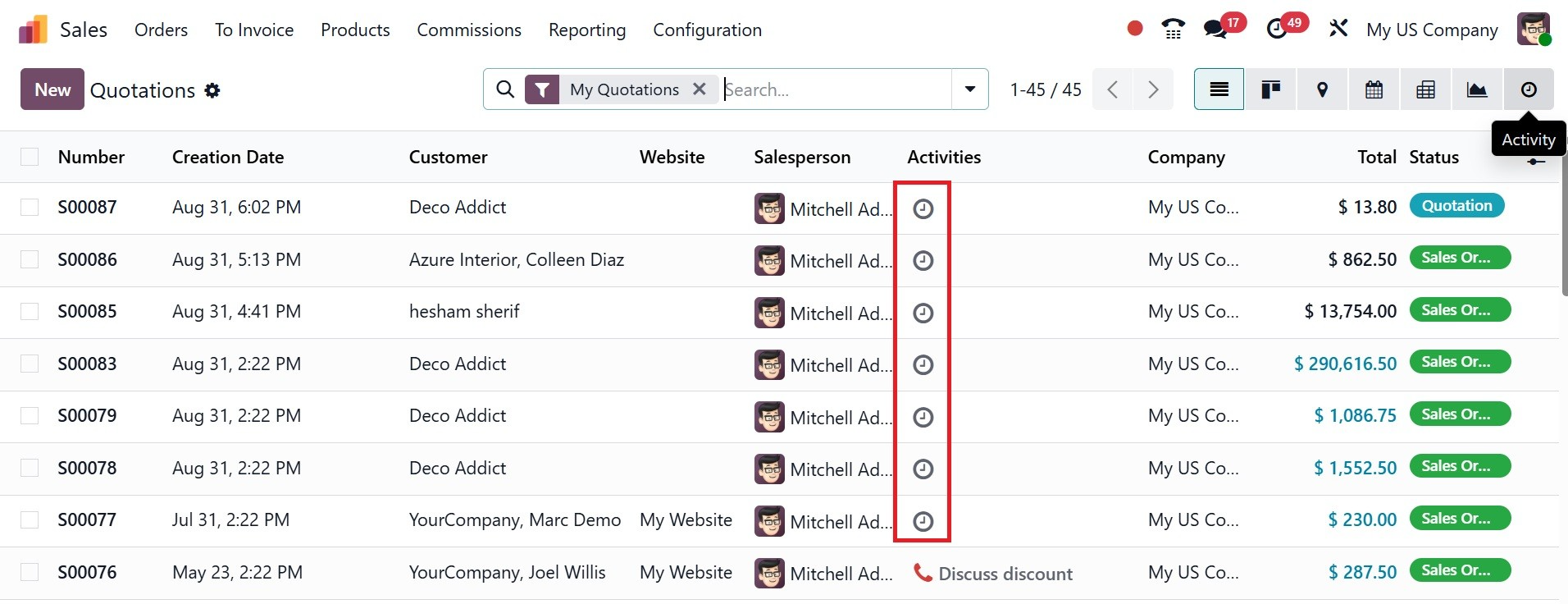Switch to Calendar view
This screenshot has height=604, width=1568.
click(1374, 89)
